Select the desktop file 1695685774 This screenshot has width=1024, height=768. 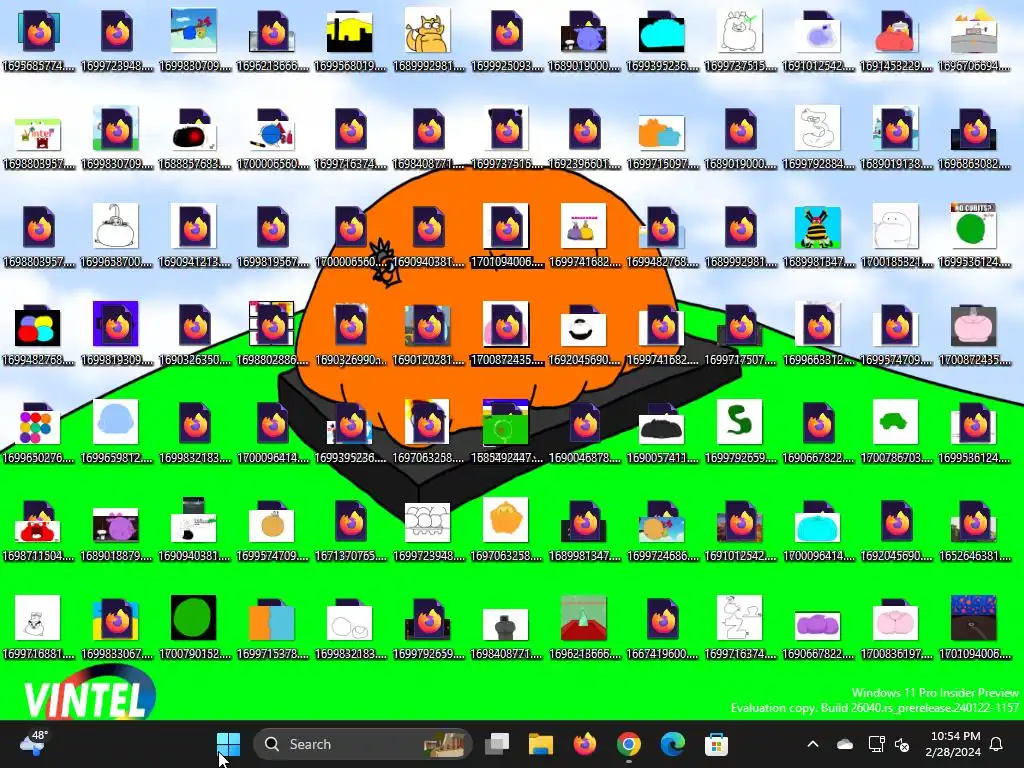pos(39,40)
